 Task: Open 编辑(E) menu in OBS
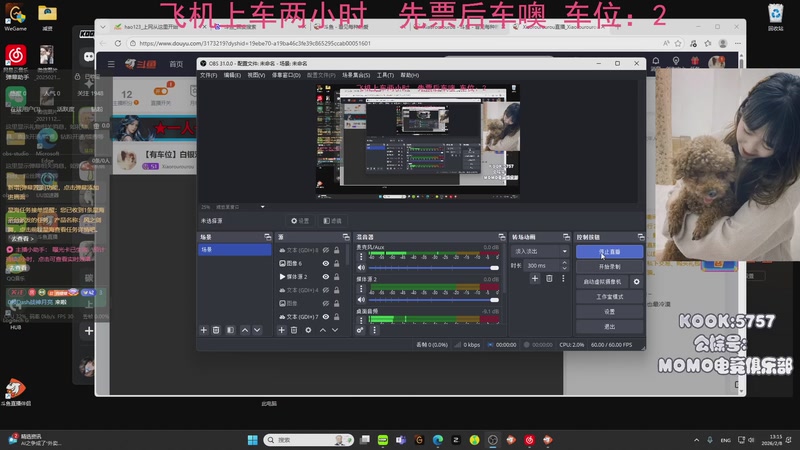pos(232,75)
